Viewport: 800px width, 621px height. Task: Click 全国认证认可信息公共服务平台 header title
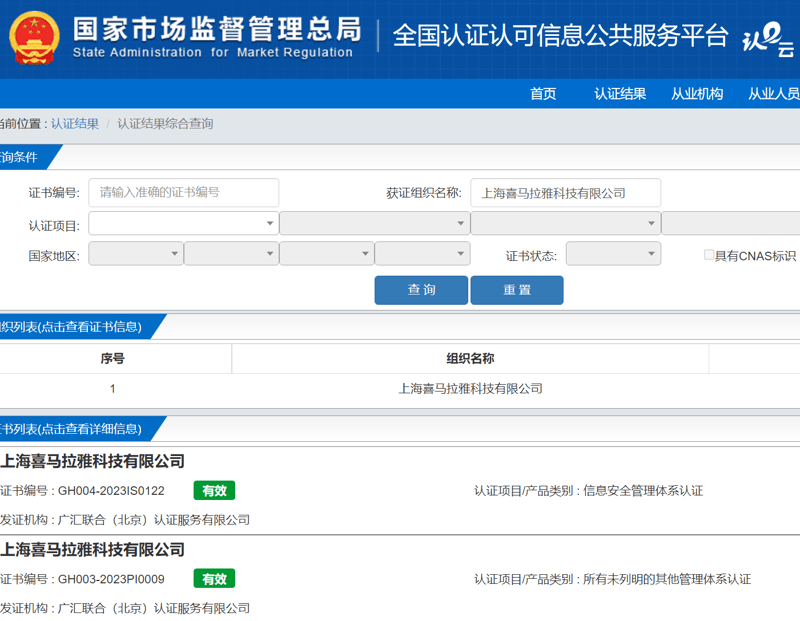560,36
